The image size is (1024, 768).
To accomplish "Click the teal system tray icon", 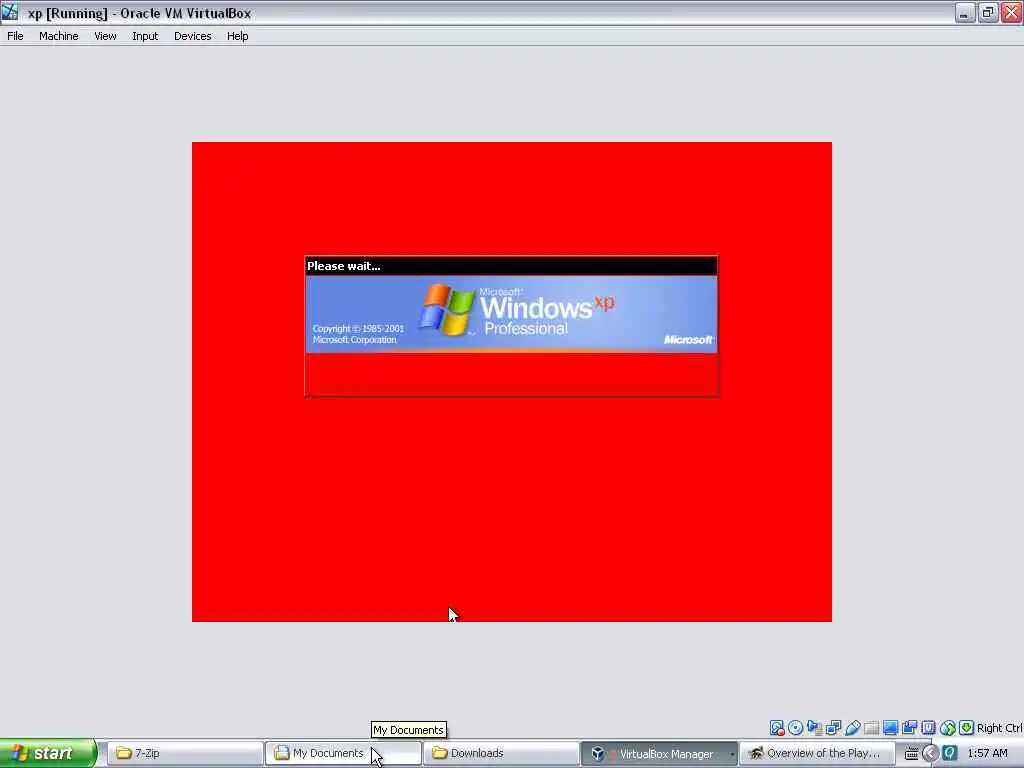I will coord(950,753).
